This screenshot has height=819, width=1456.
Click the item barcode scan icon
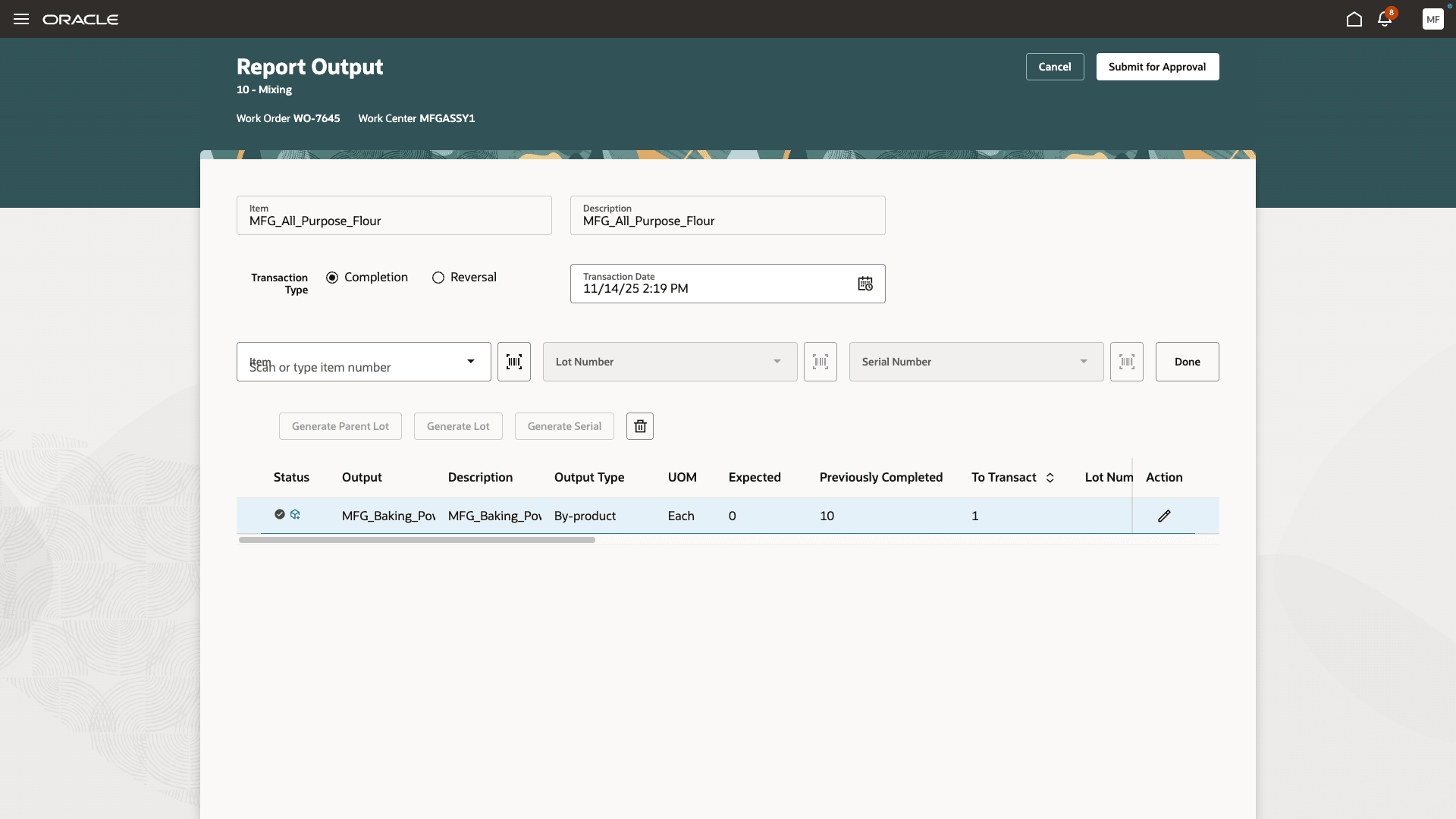[x=514, y=362]
